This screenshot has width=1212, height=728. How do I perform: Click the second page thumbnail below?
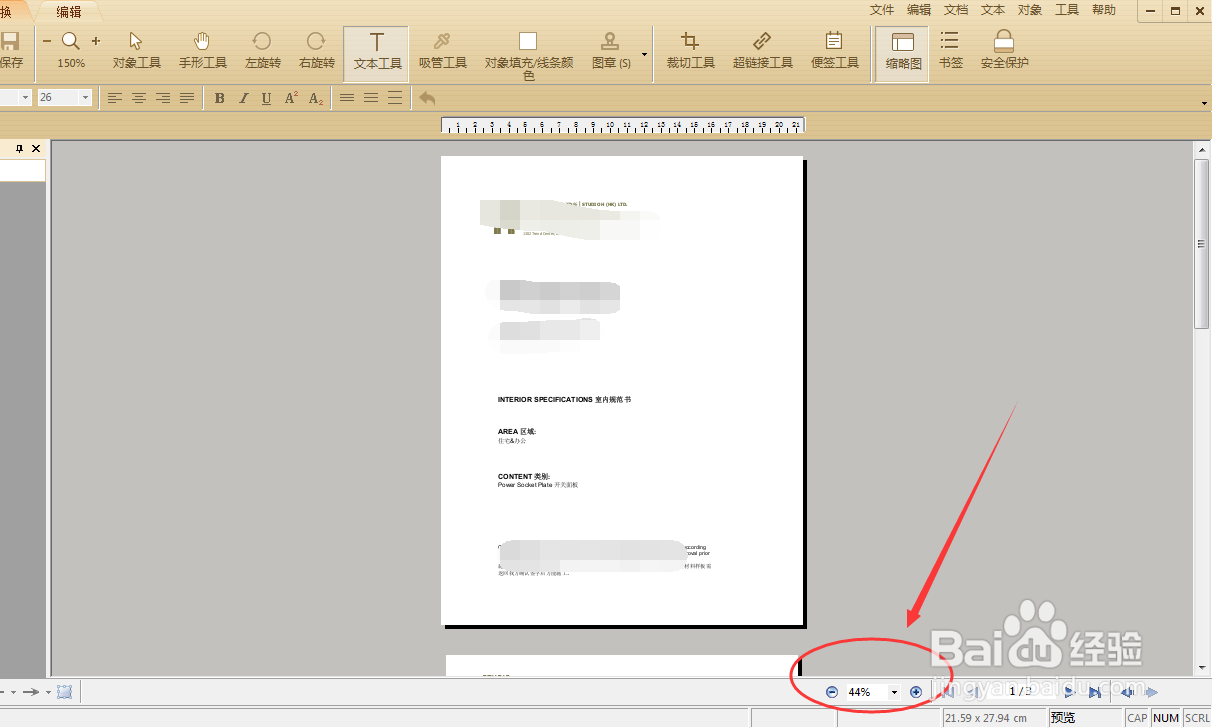point(622,666)
